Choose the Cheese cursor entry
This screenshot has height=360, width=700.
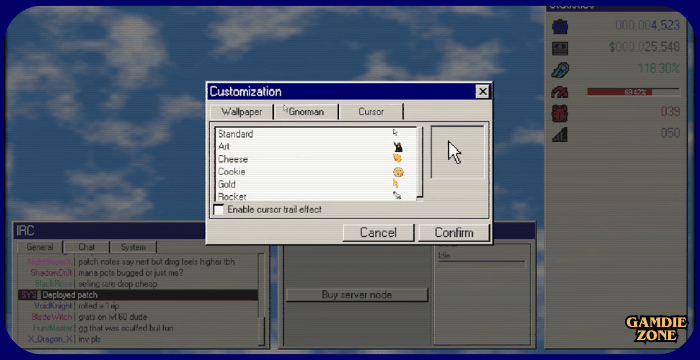coord(316,159)
